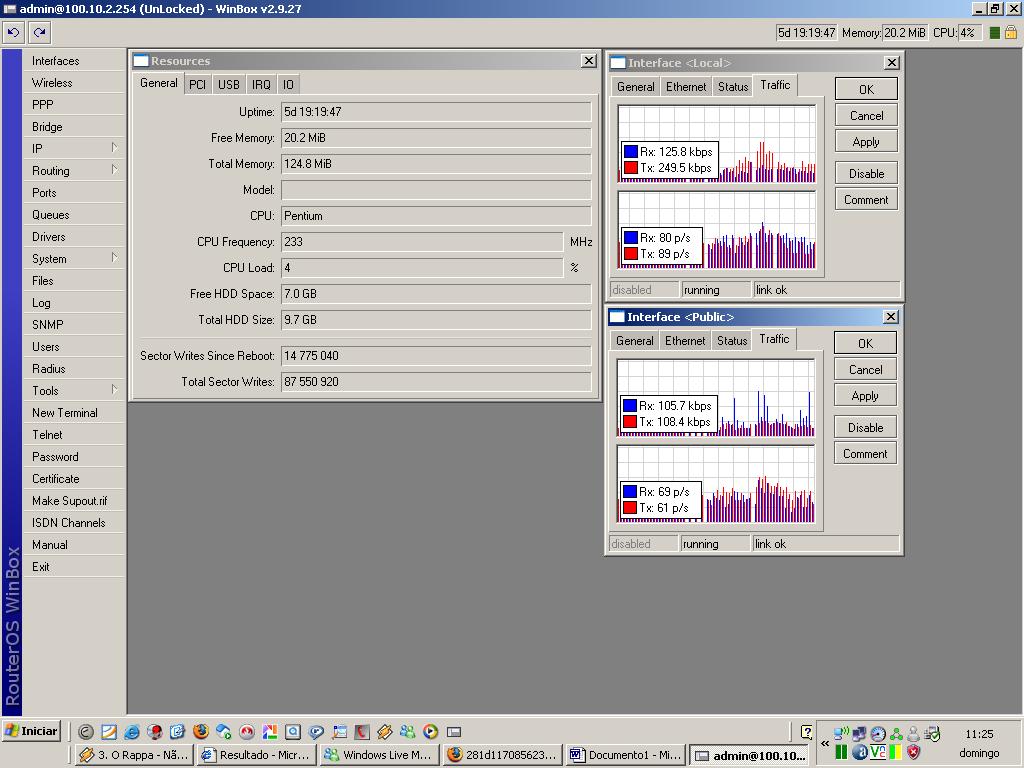Open Firefox from the quick launch bar
The width and height of the screenshot is (1024, 768).
pos(201,732)
